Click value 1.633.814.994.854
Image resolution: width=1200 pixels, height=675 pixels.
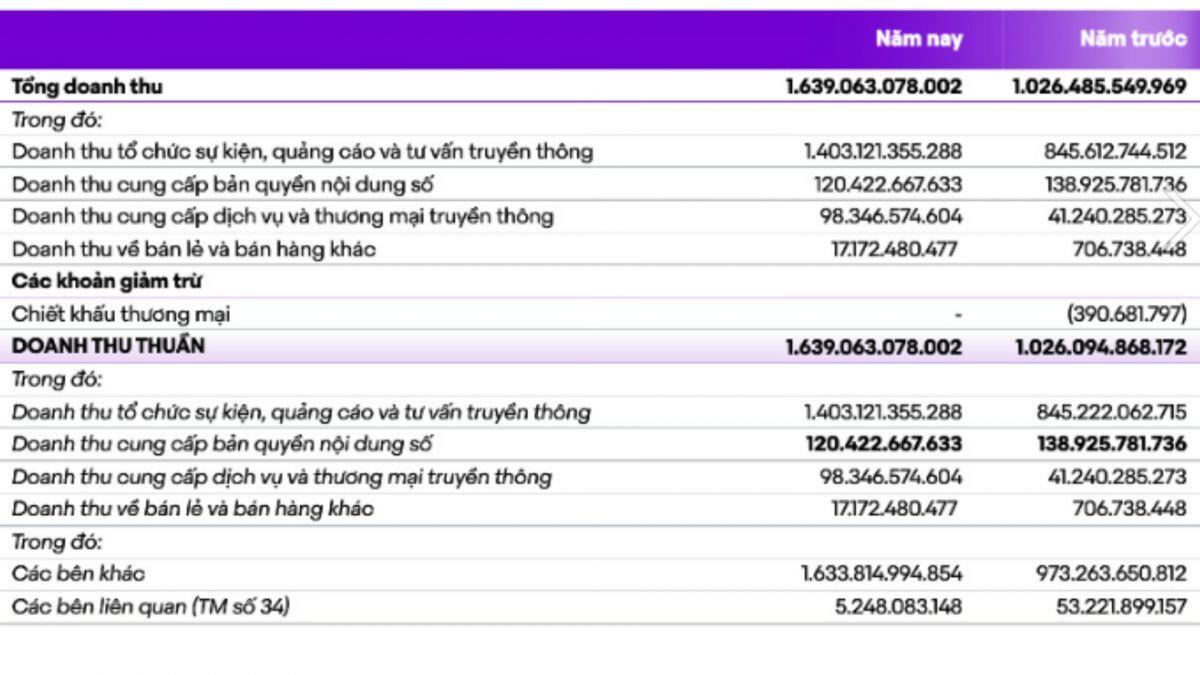click(882, 574)
